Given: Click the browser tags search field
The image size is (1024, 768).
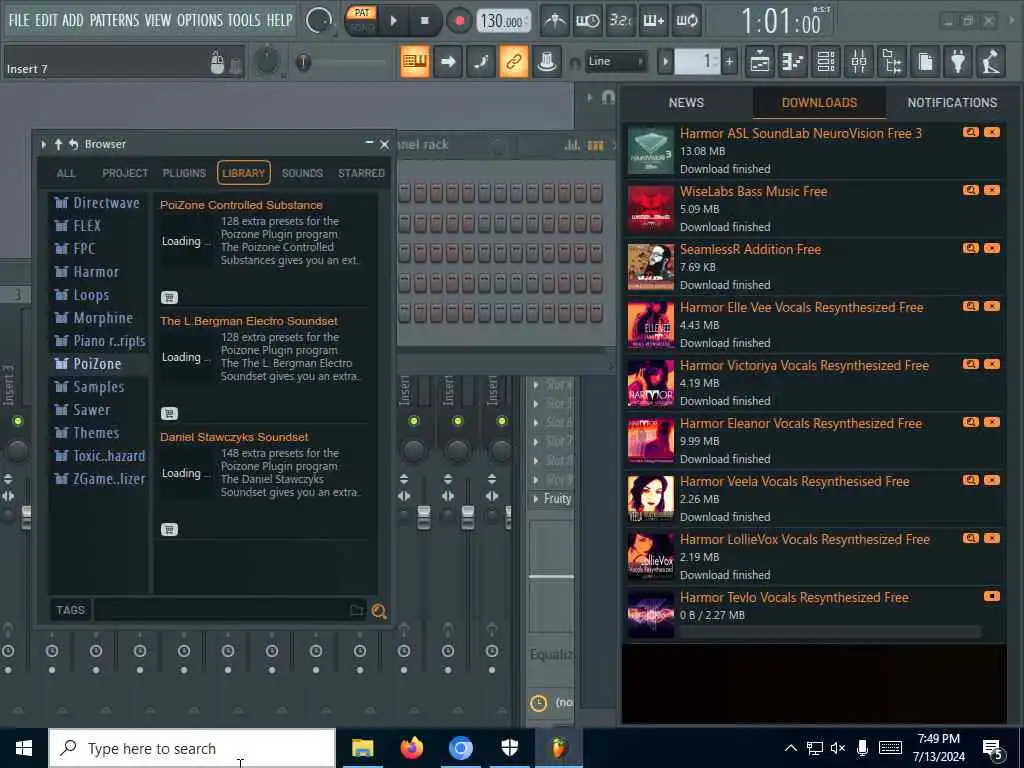Looking at the screenshot, I should pyautogui.click(x=221, y=610).
